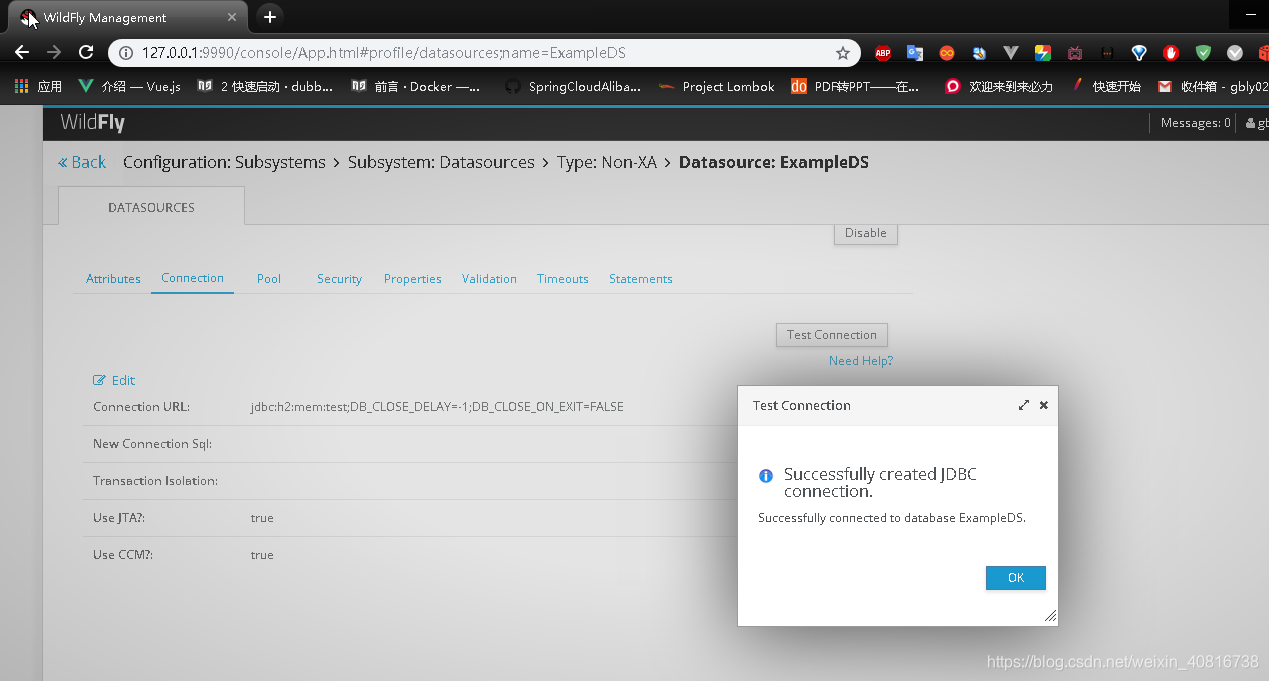Click the Use JTA? value true
Viewport: 1269px width, 681px height.
[262, 518]
